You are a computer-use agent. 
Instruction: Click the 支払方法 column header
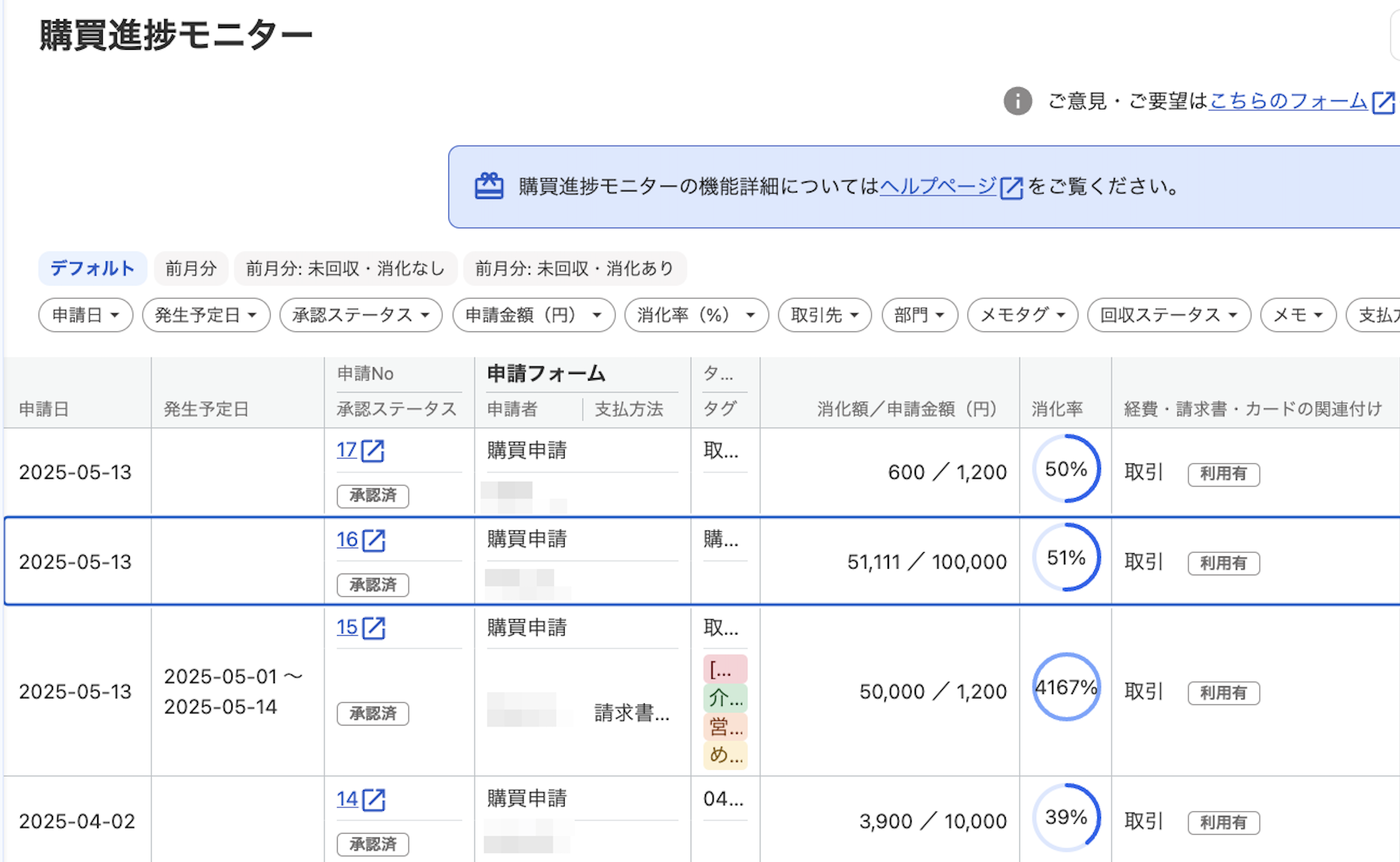629,409
